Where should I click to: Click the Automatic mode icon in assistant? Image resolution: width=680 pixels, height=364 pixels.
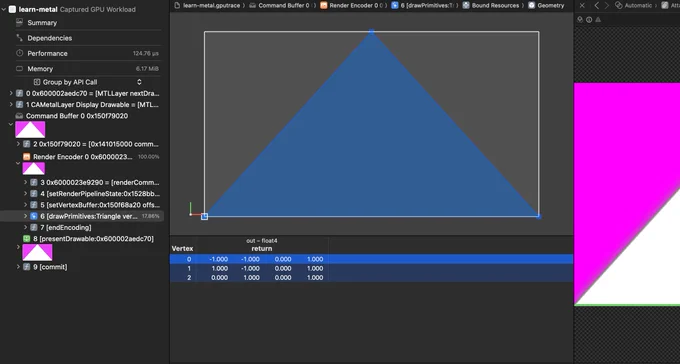tap(619, 5)
